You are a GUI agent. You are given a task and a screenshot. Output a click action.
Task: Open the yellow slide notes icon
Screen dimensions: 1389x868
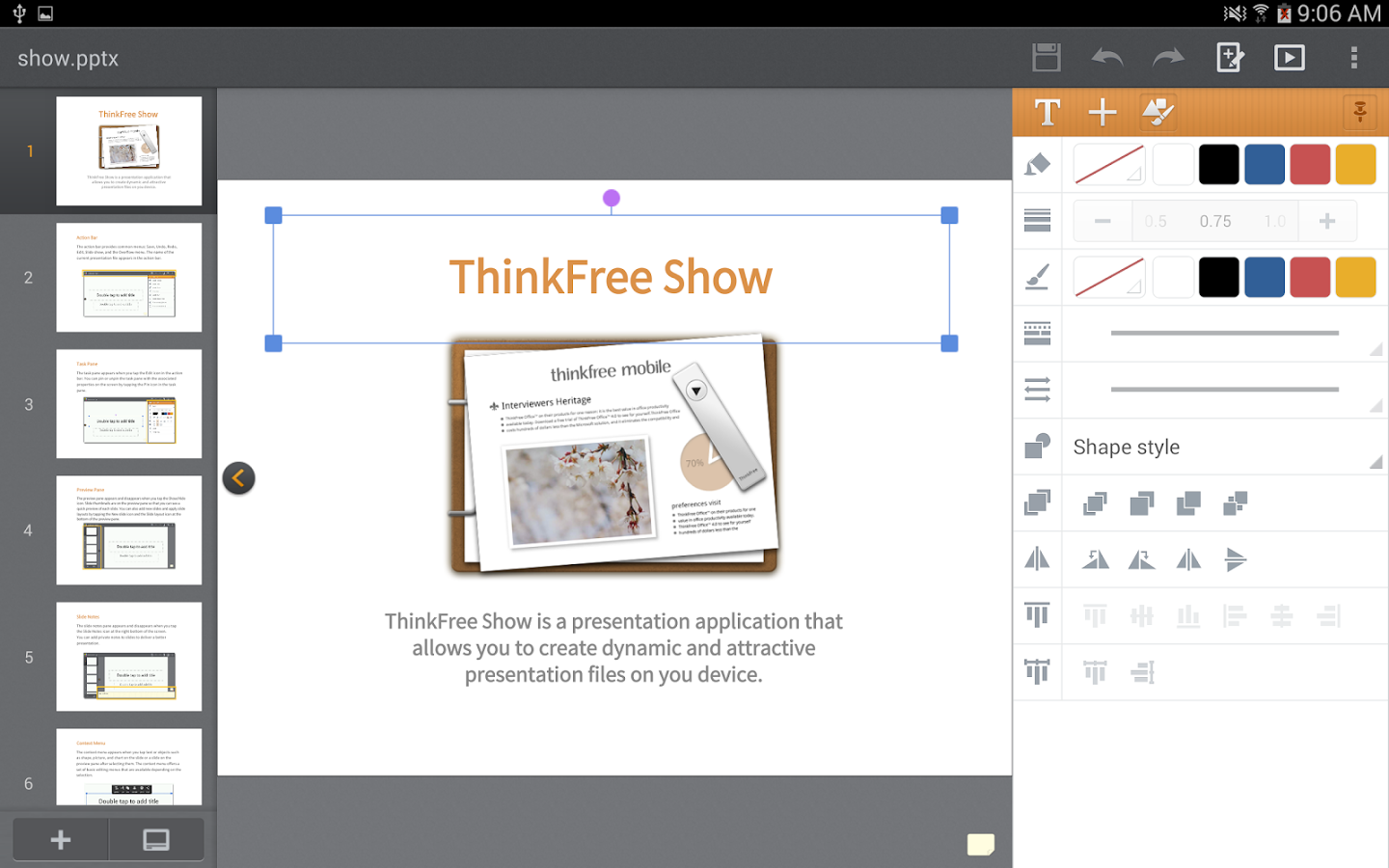point(981,845)
